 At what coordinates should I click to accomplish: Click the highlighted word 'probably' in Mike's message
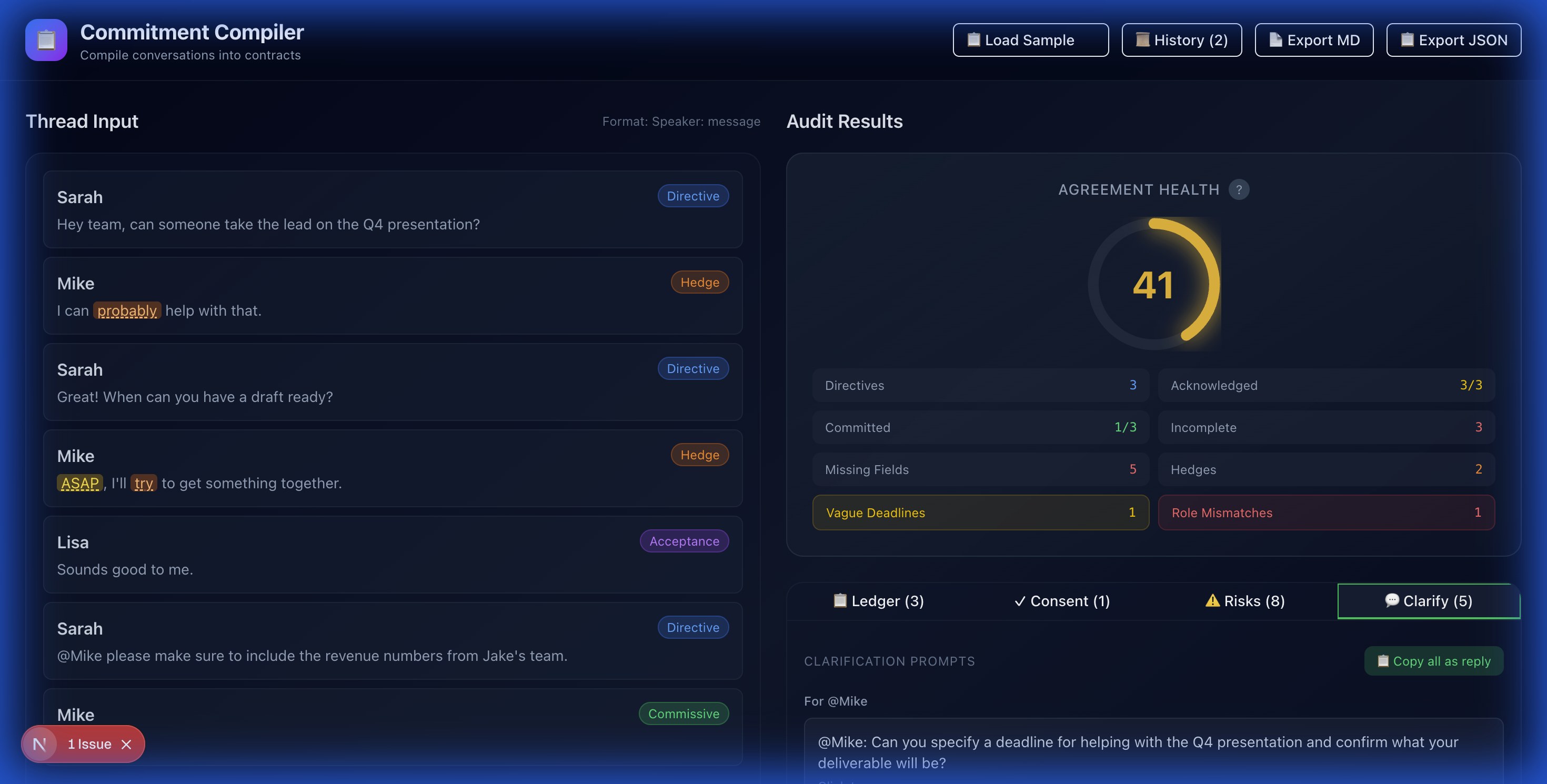(x=127, y=310)
